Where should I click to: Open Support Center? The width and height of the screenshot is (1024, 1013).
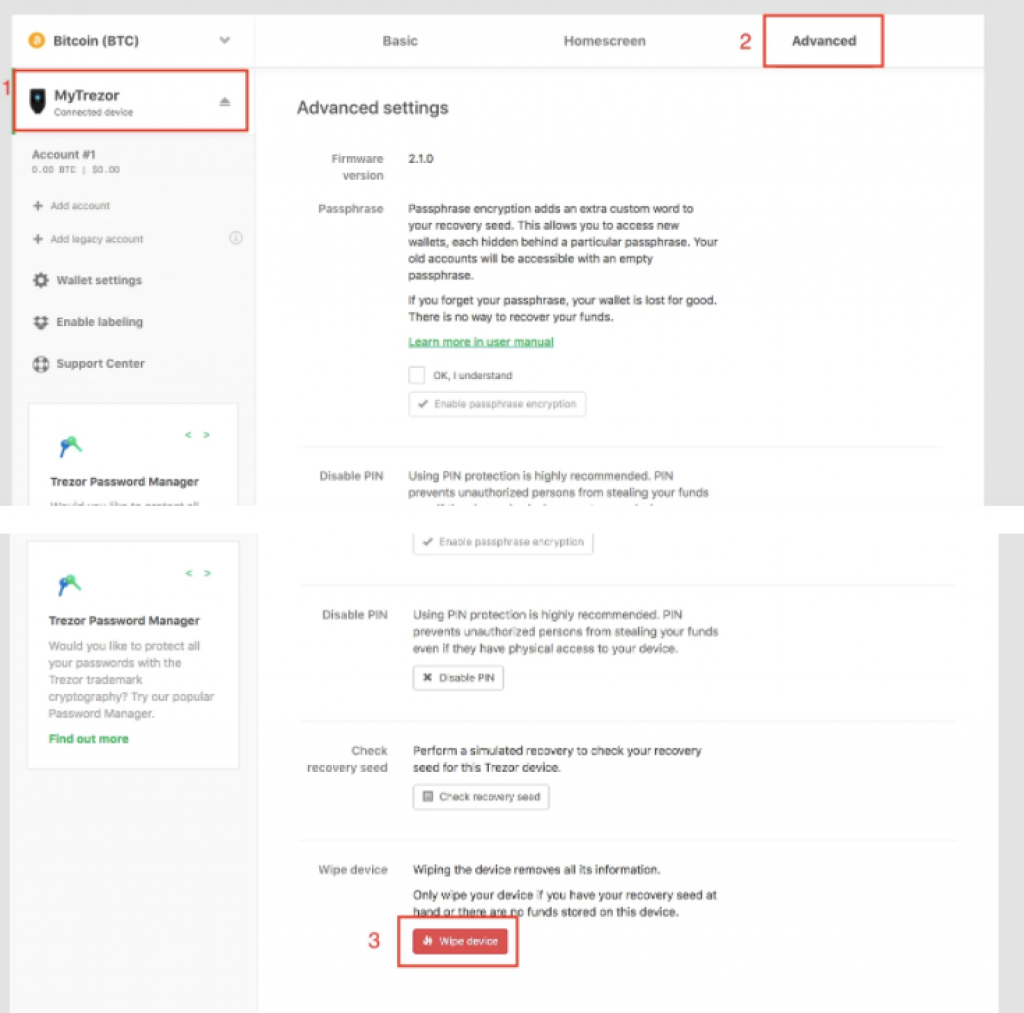pos(100,363)
